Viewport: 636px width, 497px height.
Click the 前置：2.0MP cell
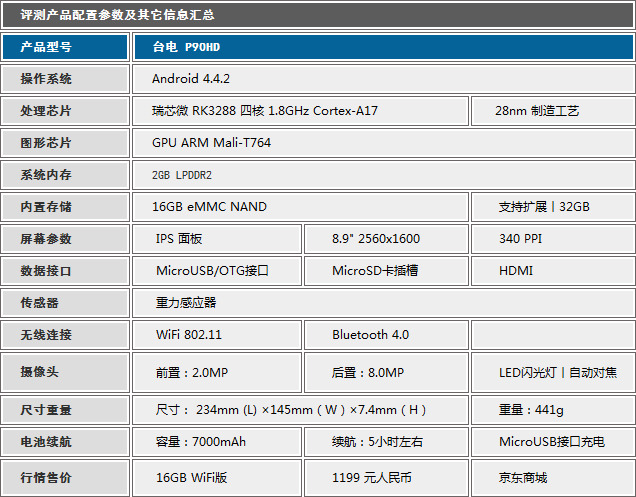[217, 372]
